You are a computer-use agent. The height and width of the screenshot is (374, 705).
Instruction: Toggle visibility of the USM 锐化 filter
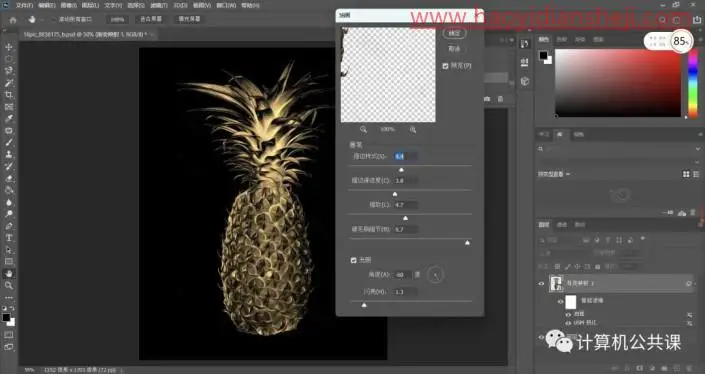point(568,323)
